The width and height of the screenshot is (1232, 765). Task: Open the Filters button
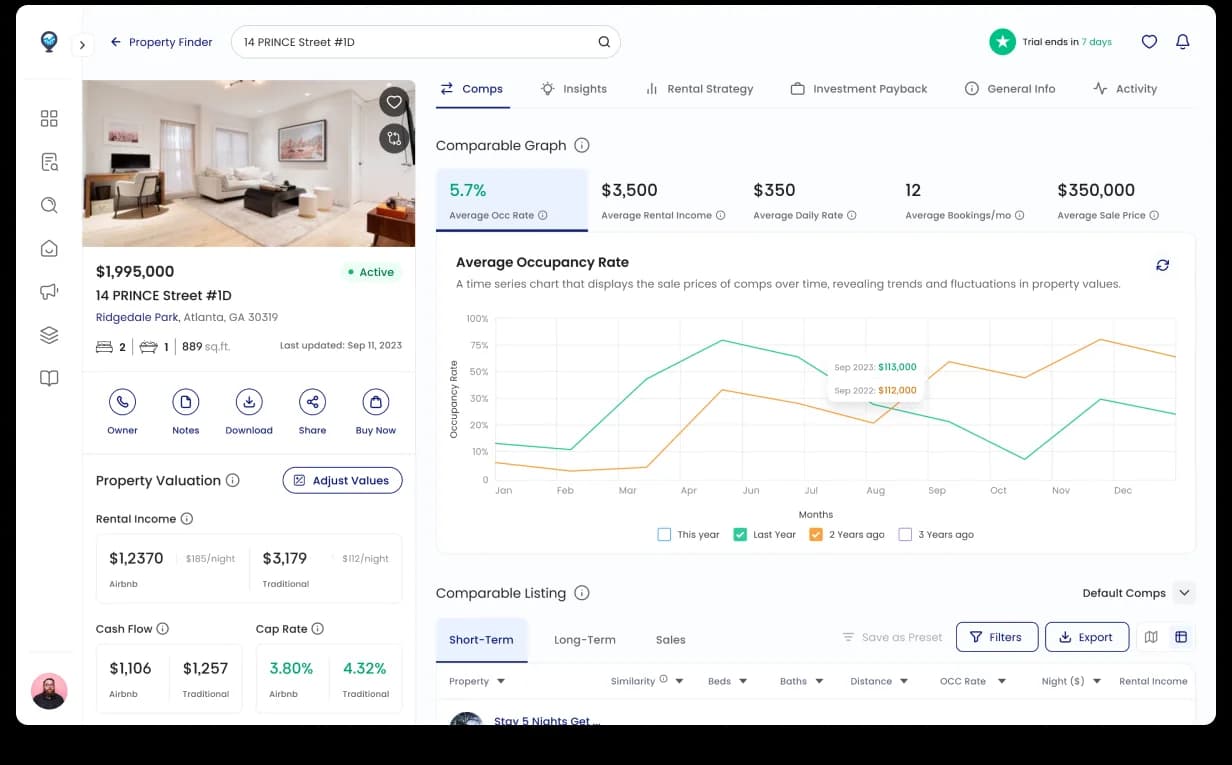(997, 637)
